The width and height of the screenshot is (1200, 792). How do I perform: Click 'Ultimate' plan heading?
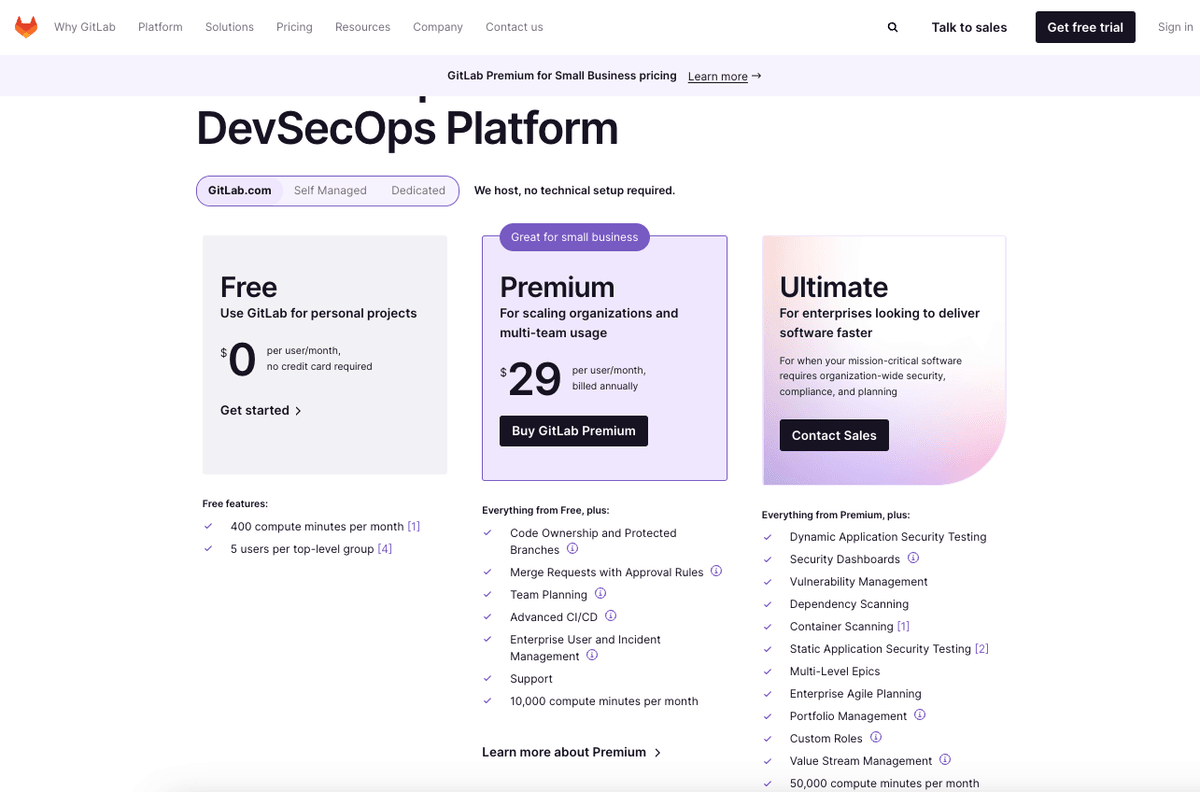834,287
